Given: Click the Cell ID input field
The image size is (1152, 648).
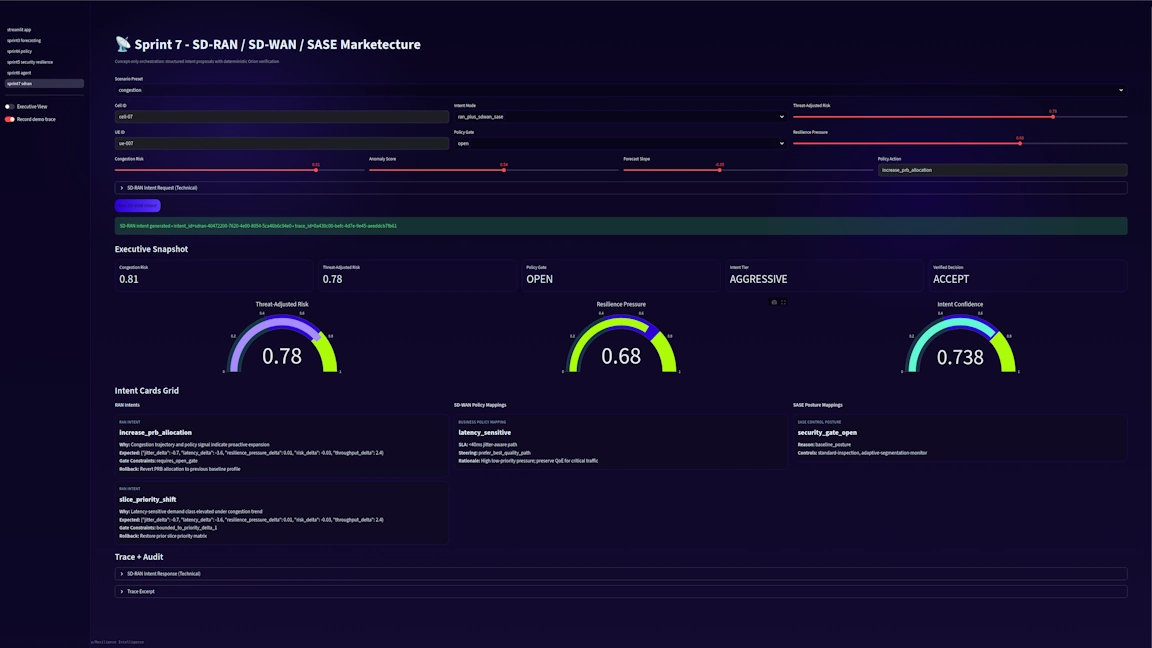Looking at the screenshot, I should 281,117.
